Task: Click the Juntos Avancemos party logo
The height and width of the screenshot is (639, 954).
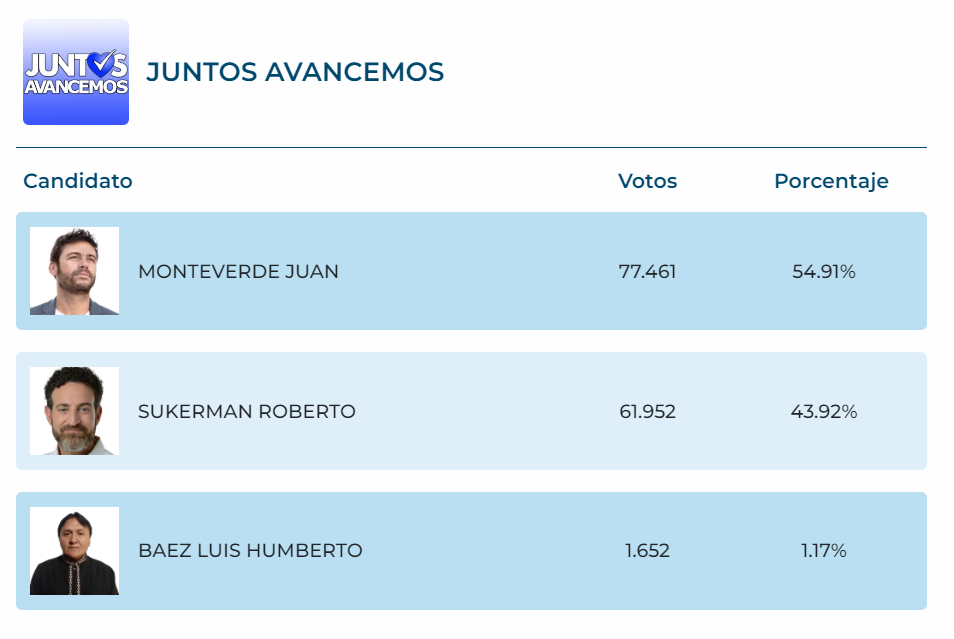Action: [76, 72]
